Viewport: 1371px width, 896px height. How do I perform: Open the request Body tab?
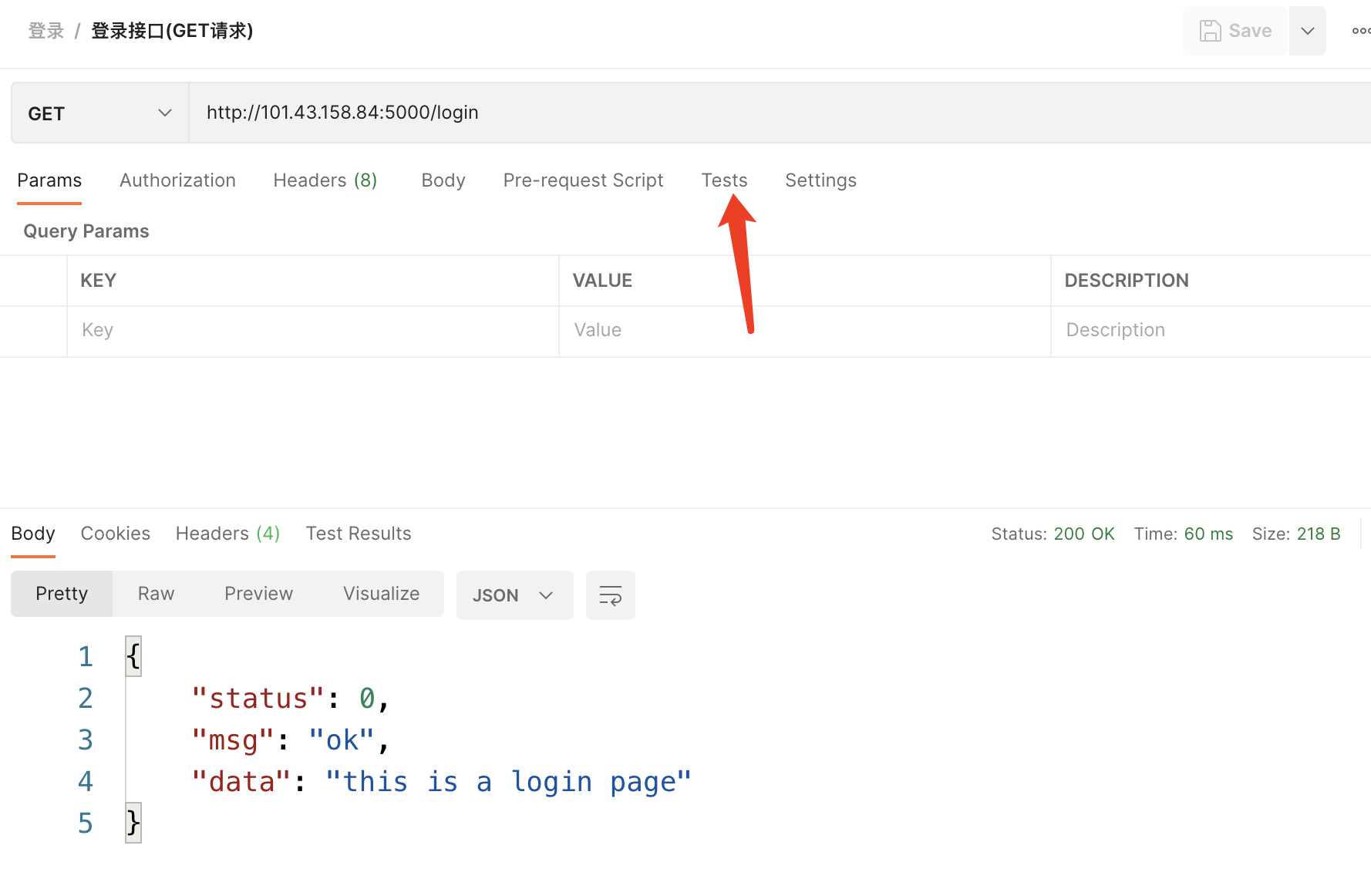coord(443,180)
